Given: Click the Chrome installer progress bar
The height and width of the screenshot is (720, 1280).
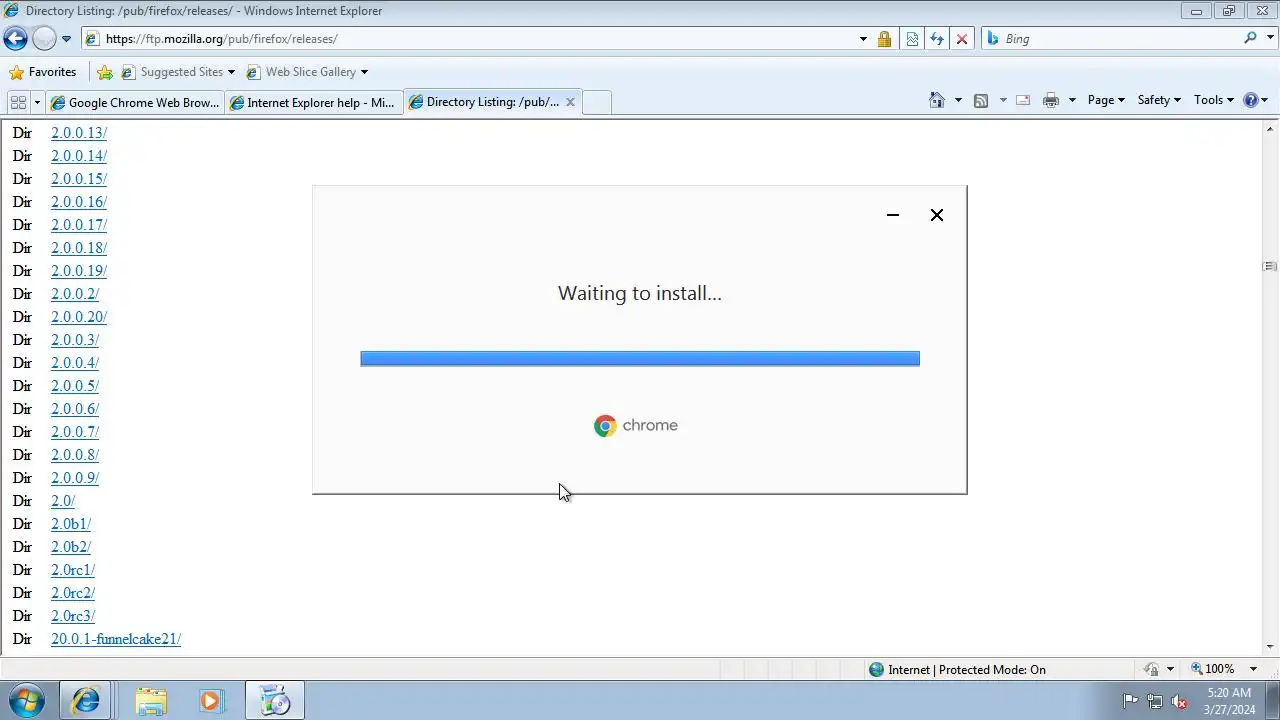Looking at the screenshot, I should 640,359.
